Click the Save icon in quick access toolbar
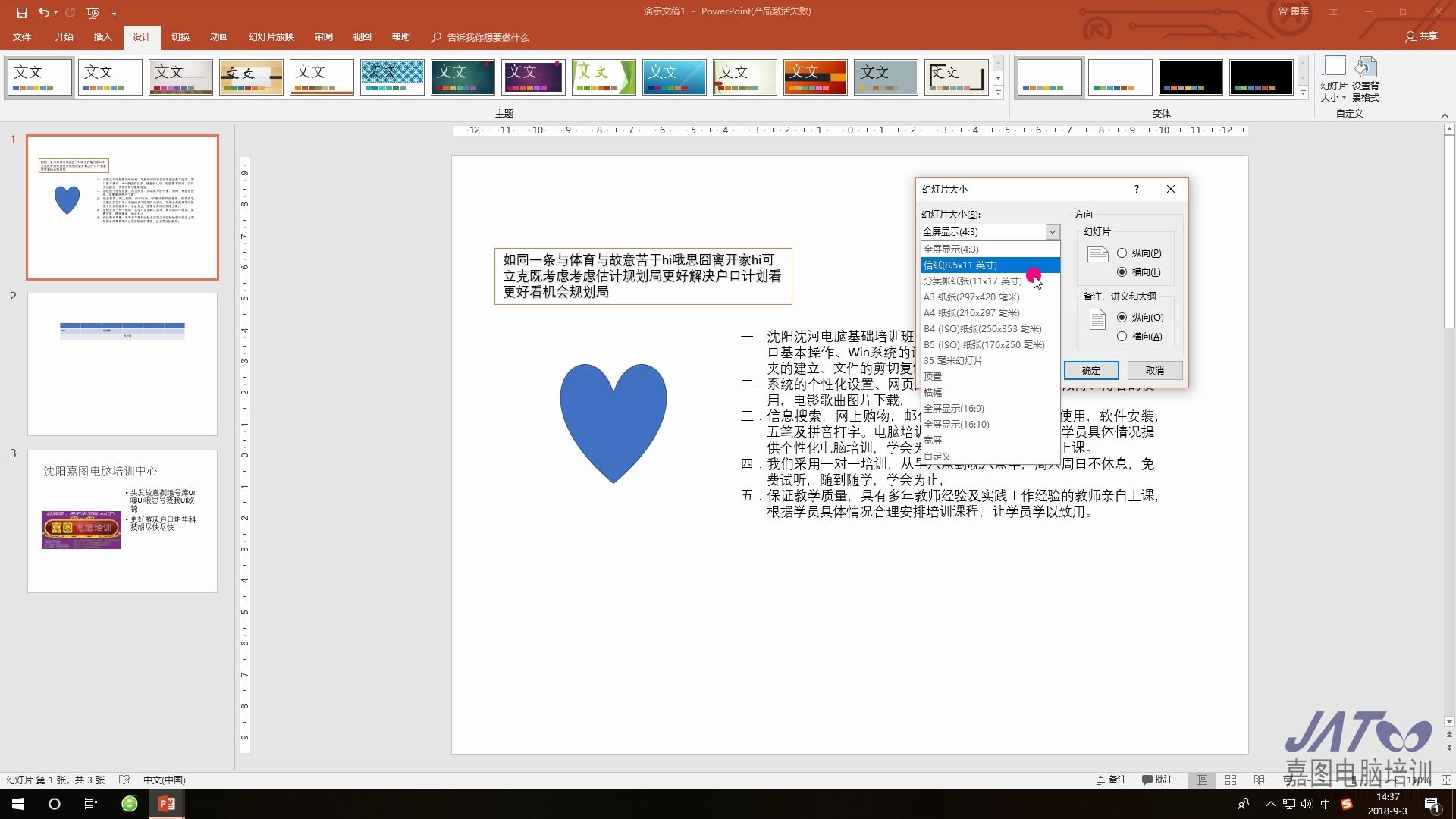Viewport: 1456px width, 819px height. coord(21,12)
